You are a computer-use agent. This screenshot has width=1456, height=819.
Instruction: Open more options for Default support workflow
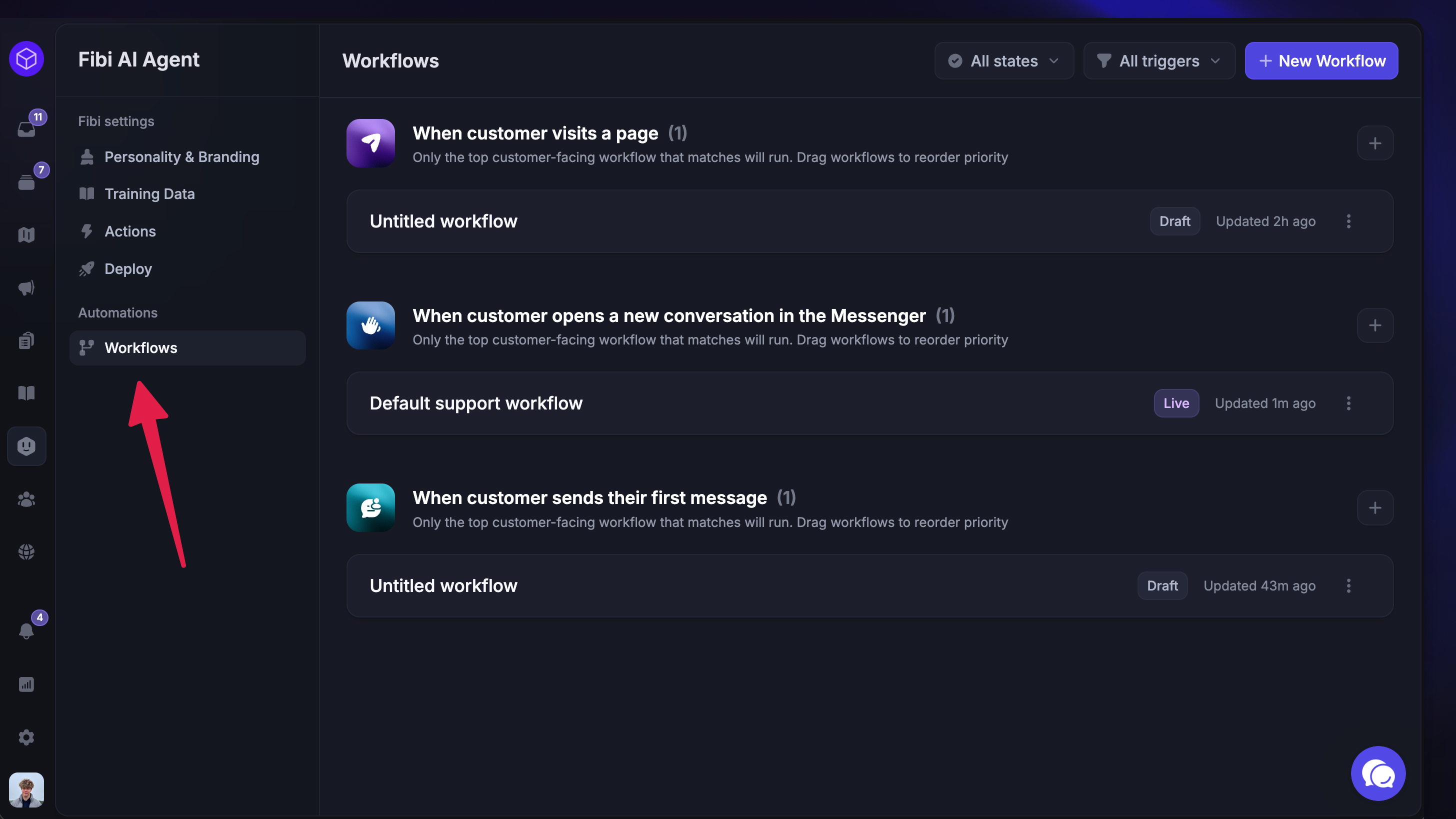[1348, 403]
